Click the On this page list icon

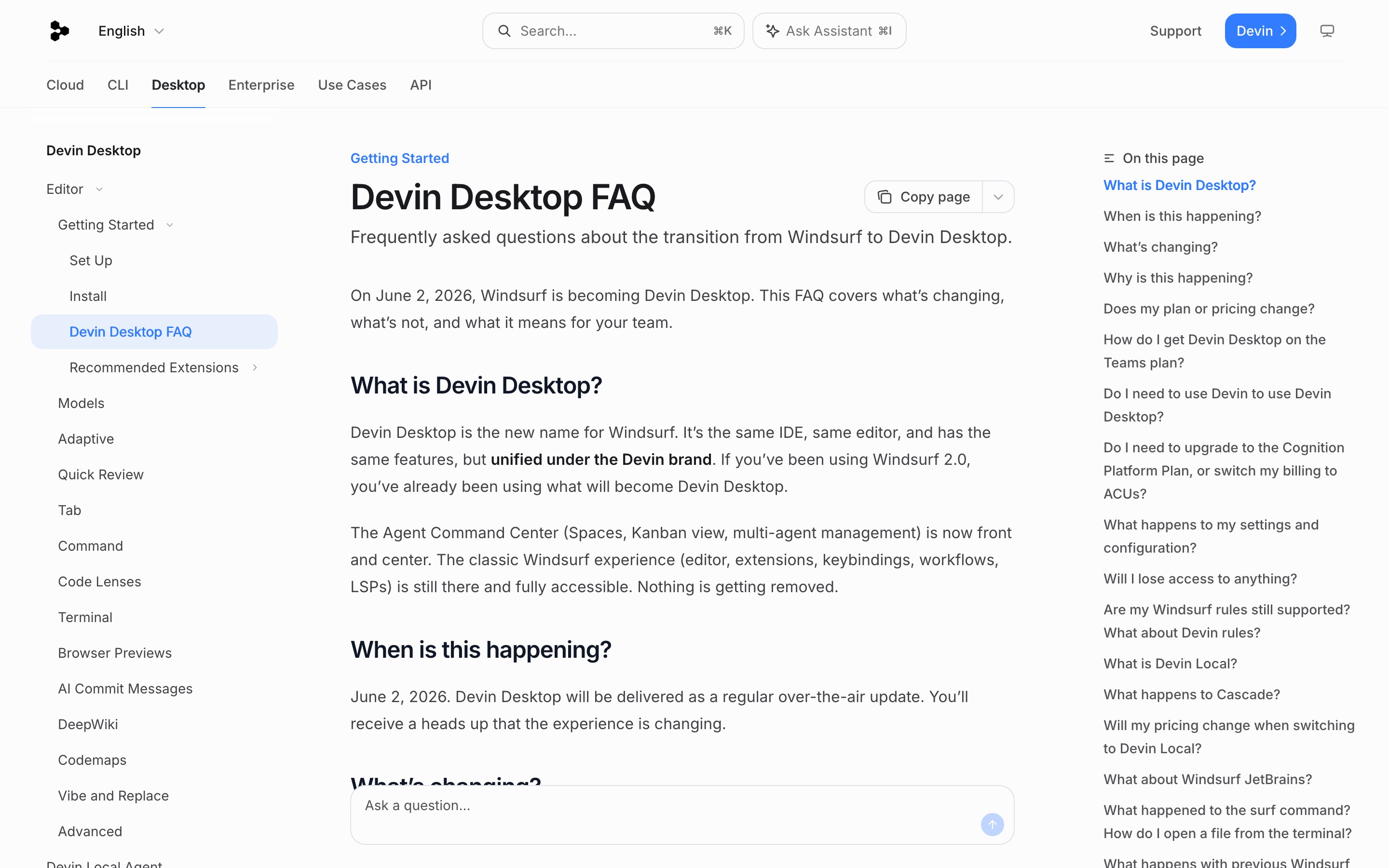tap(1109, 159)
